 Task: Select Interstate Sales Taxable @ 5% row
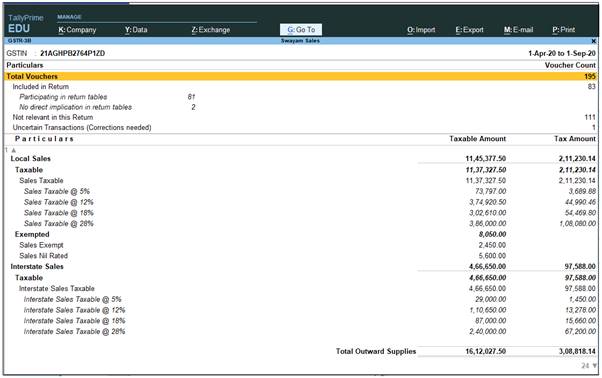pyautogui.click(x=301, y=299)
